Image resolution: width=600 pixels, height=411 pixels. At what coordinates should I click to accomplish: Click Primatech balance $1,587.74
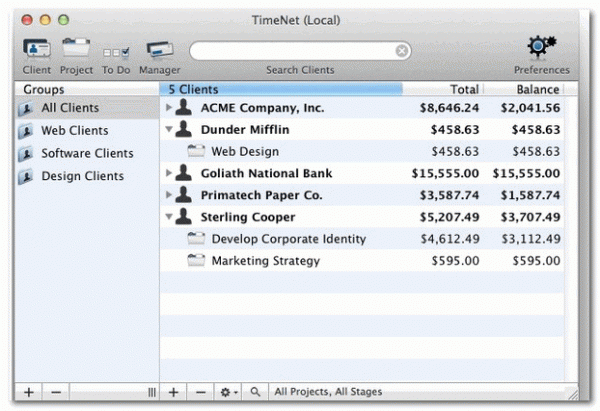click(x=530, y=195)
